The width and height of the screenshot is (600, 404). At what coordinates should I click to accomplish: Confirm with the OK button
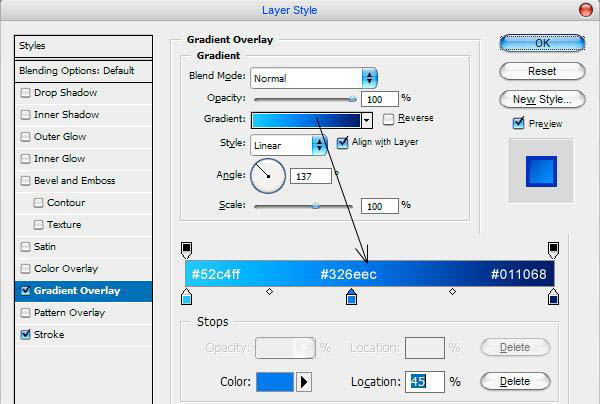pos(542,43)
